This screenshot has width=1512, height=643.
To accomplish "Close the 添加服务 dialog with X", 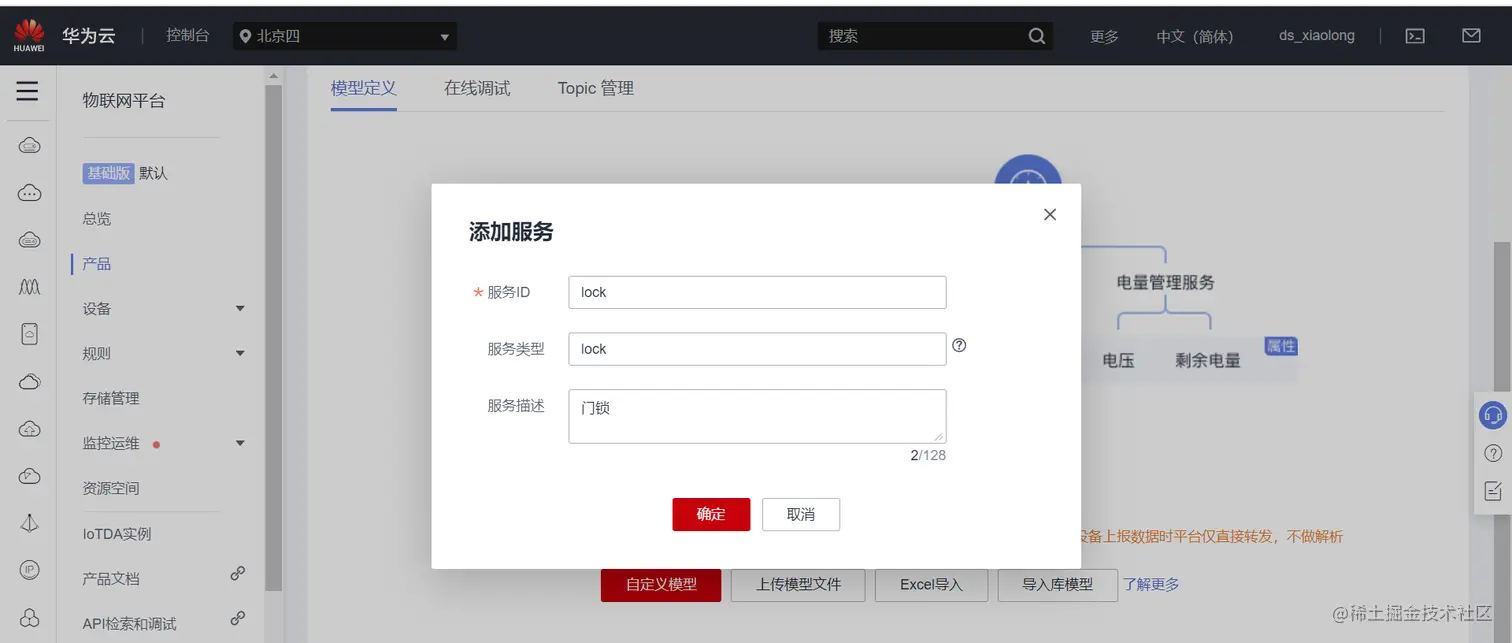I will pyautogui.click(x=1050, y=214).
